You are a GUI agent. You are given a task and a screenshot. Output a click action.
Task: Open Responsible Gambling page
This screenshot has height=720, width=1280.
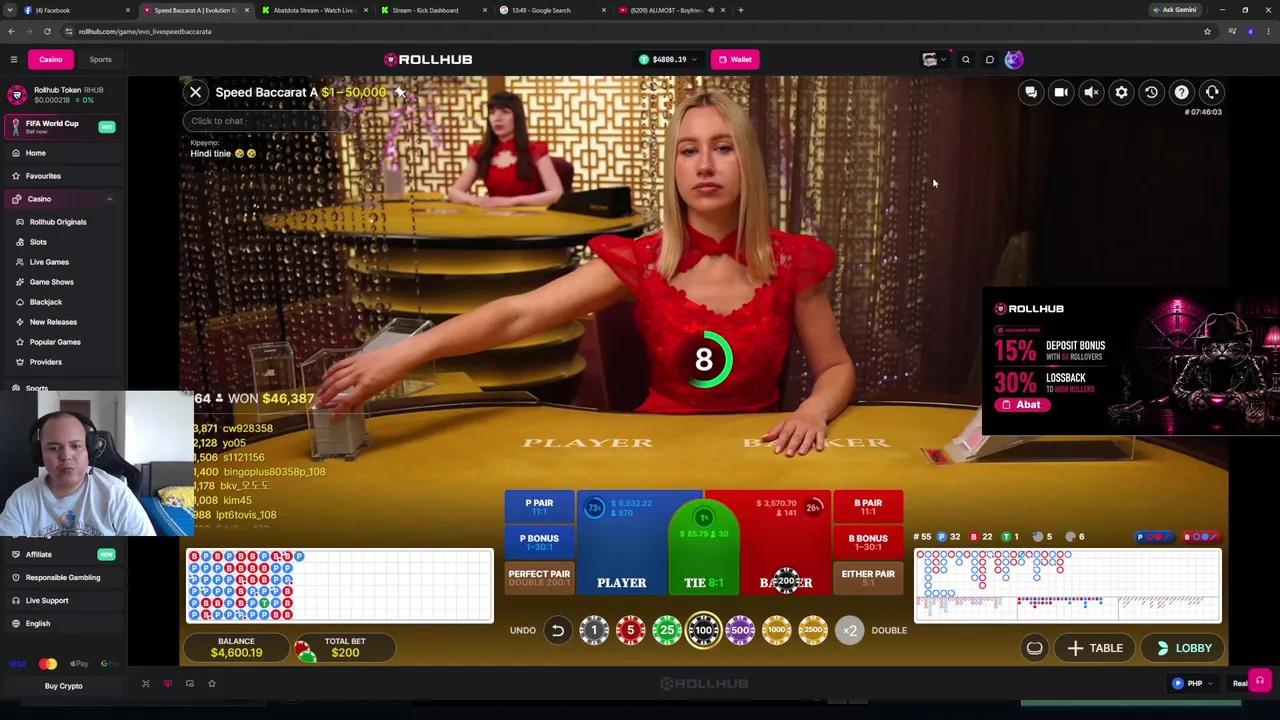[63, 577]
